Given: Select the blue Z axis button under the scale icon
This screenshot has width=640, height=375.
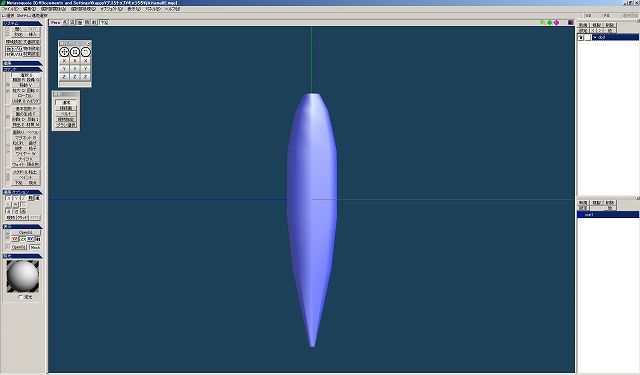Looking at the screenshot, I should pos(75,77).
